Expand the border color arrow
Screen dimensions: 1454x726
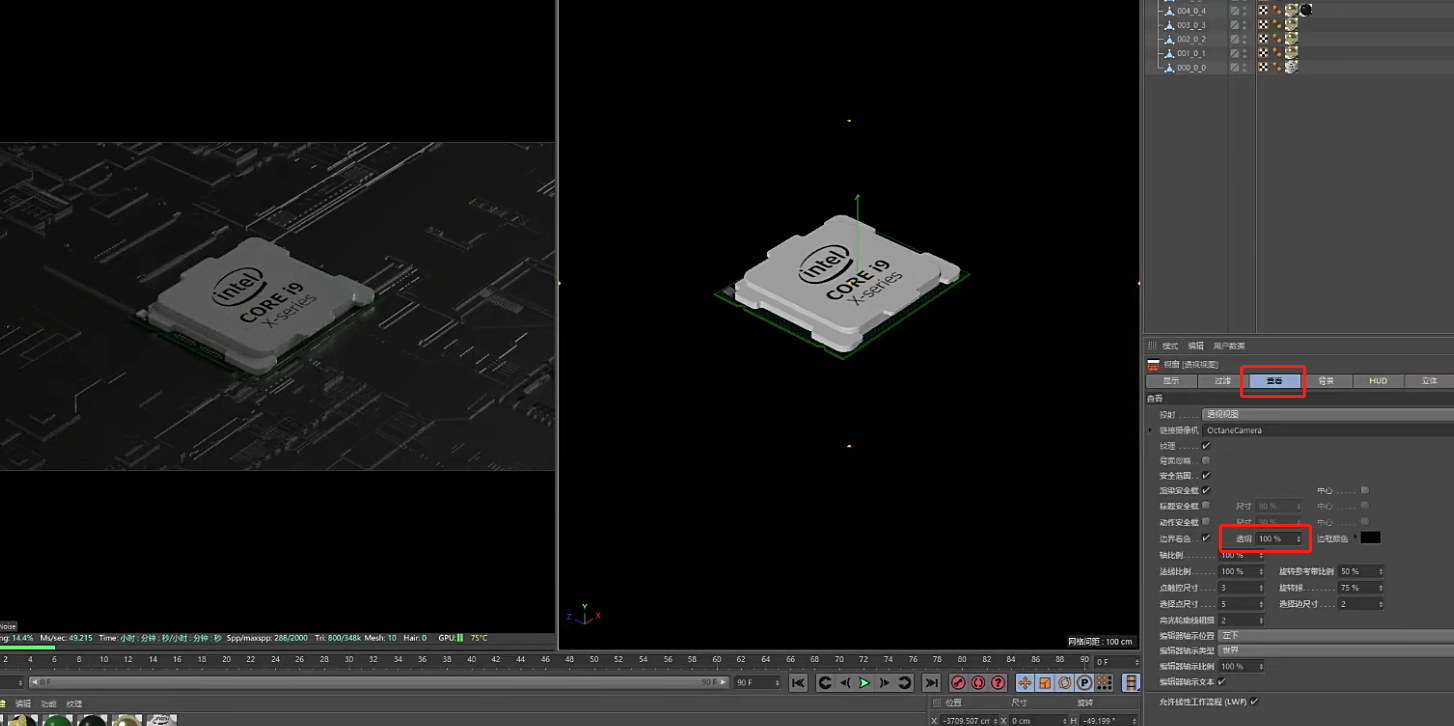click(1356, 538)
